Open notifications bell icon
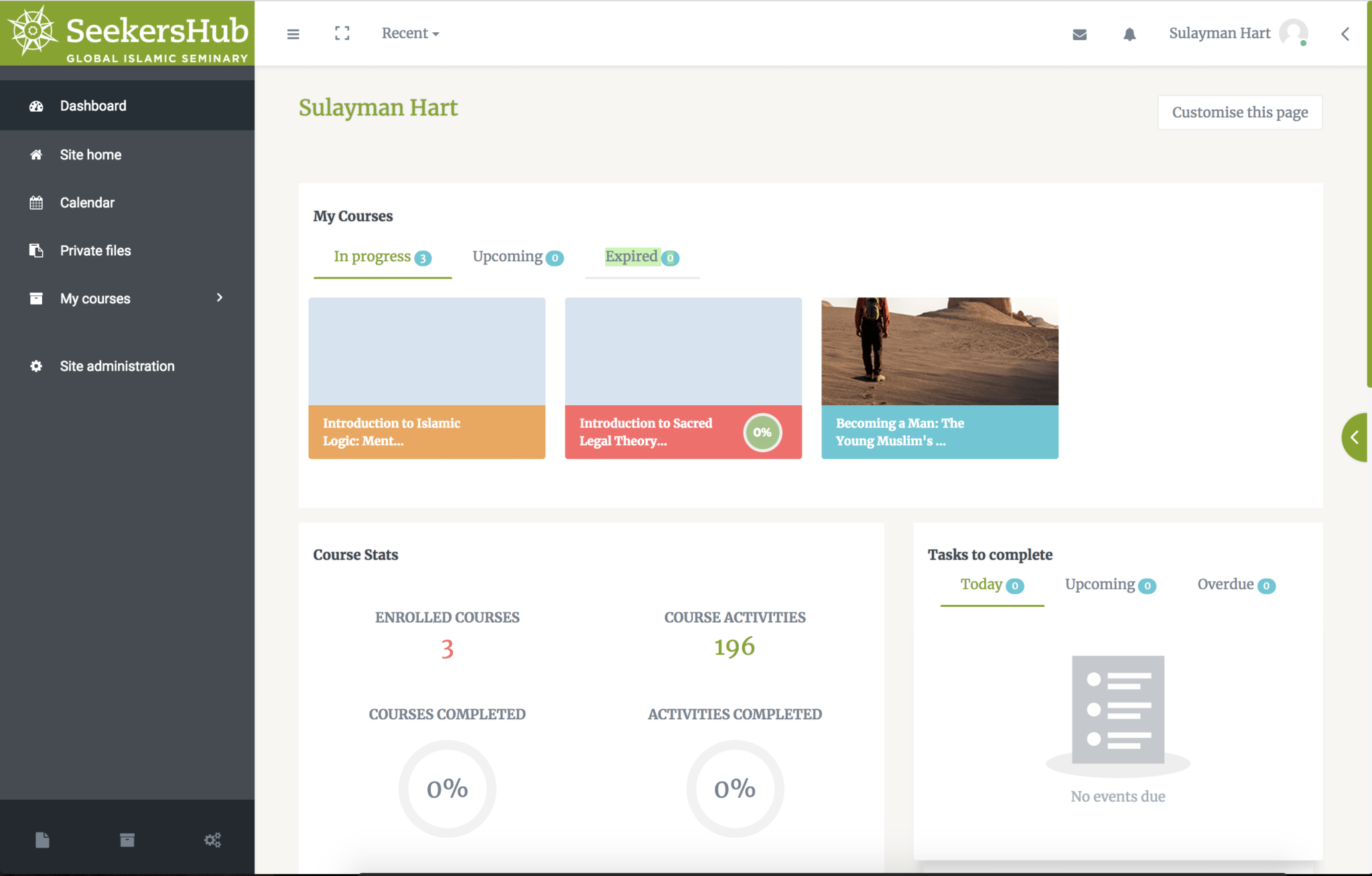Viewport: 1372px width, 876px height. (x=1129, y=34)
